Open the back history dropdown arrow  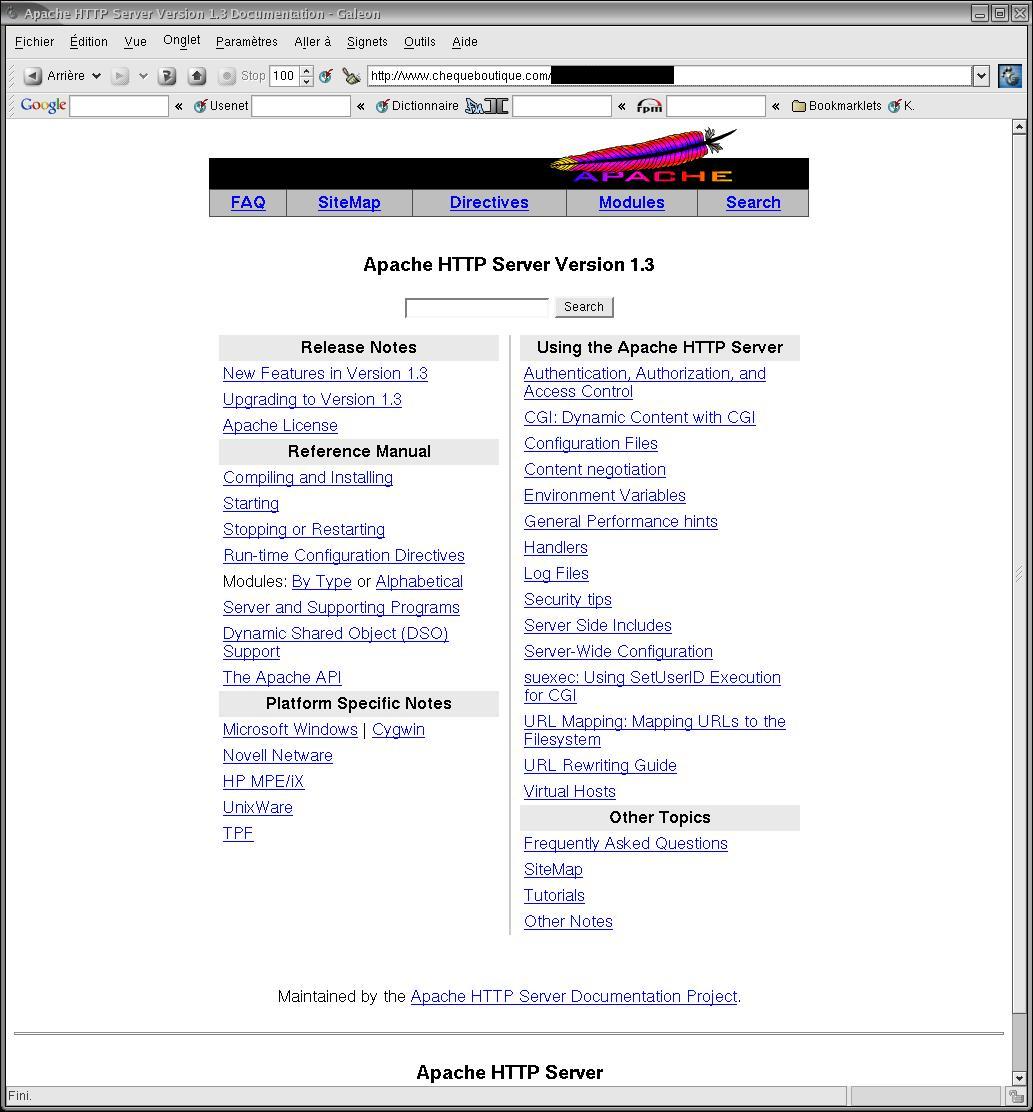click(x=96, y=75)
